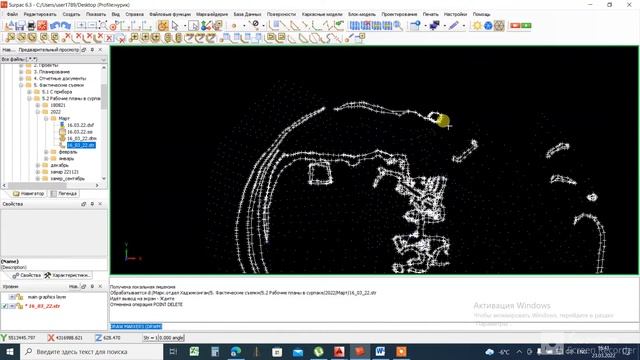The image size is (640, 360).
Task: Toggle the checkbox for layer 16_03_22.str
Action: (x=4, y=306)
